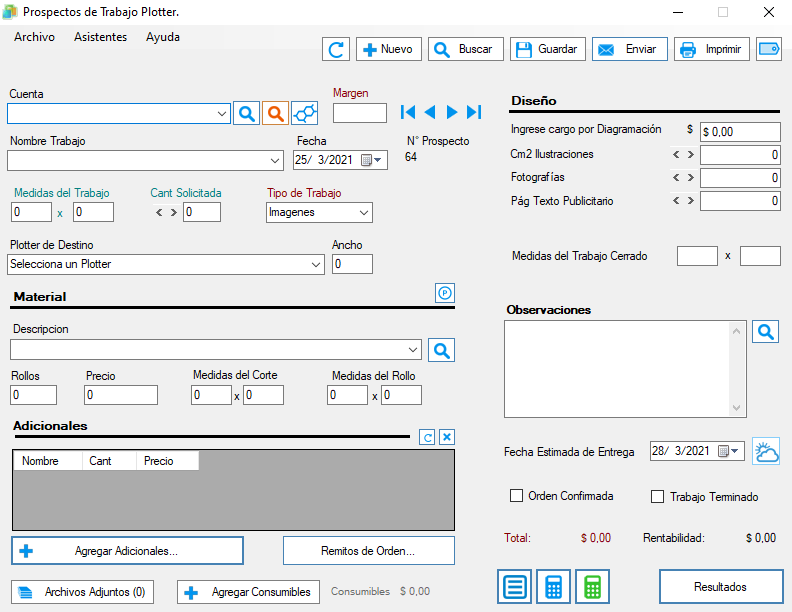
Task: Open the Ayuda menu
Action: coord(163,37)
